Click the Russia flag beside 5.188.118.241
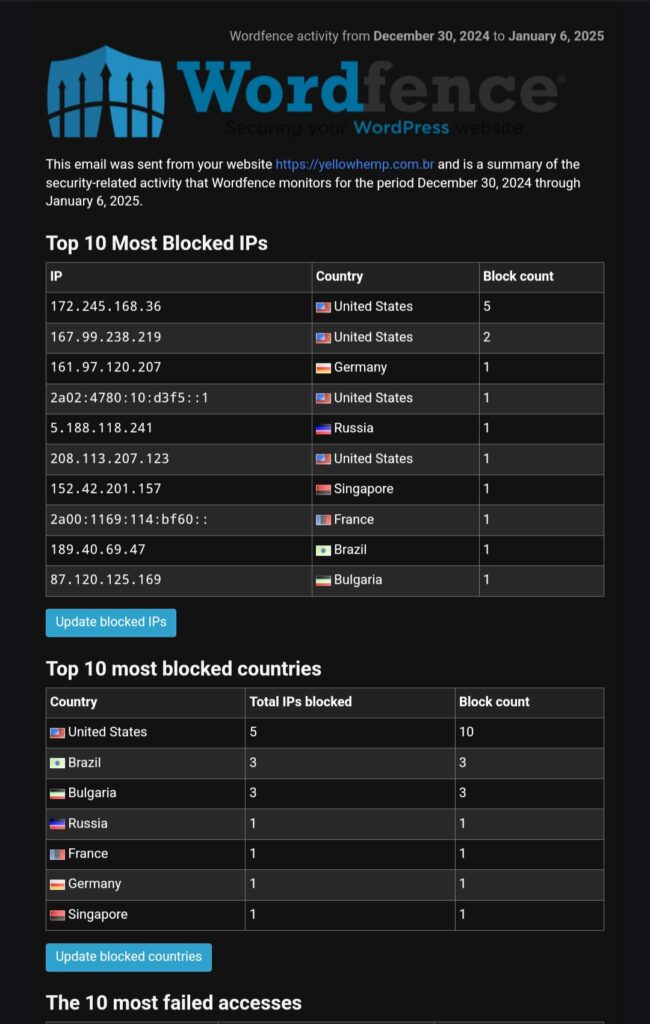The width and height of the screenshot is (650, 1024). coord(323,429)
